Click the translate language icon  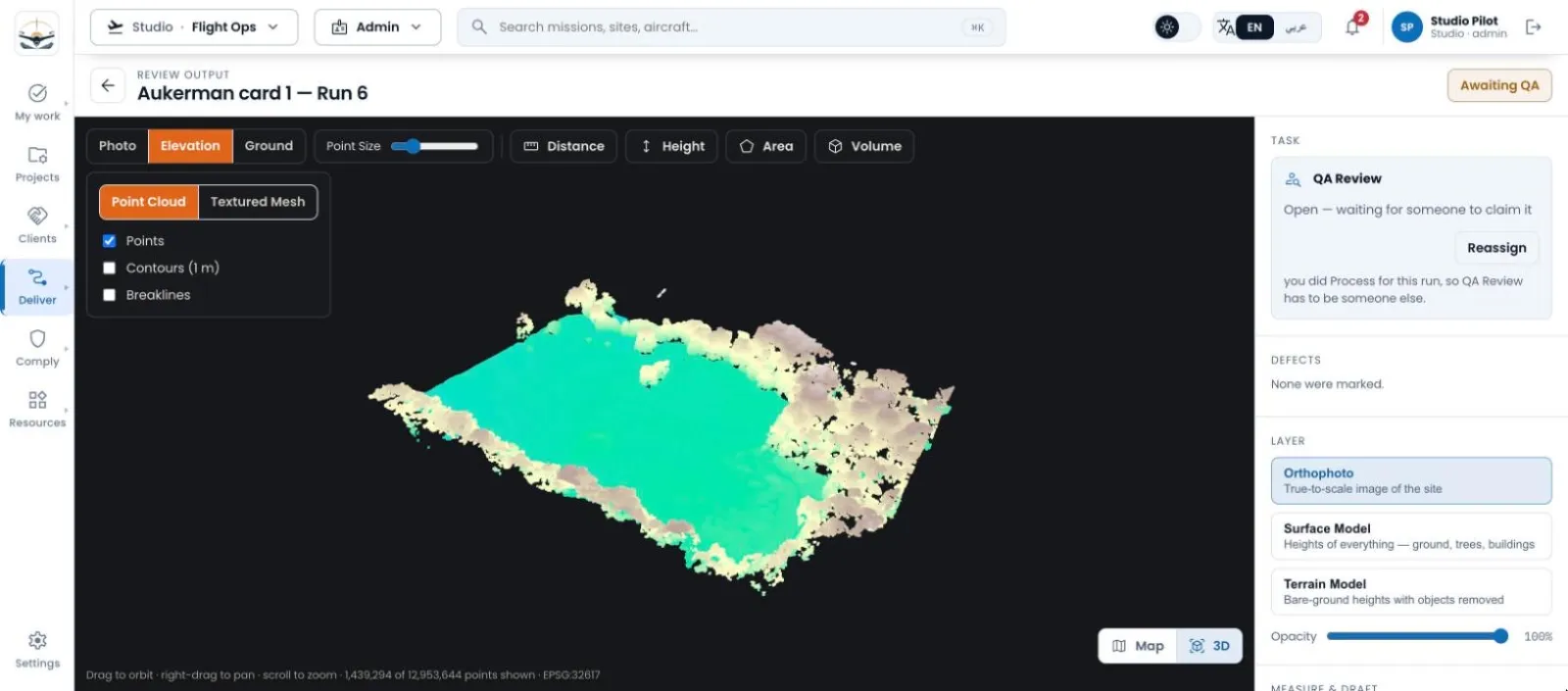pyautogui.click(x=1225, y=27)
